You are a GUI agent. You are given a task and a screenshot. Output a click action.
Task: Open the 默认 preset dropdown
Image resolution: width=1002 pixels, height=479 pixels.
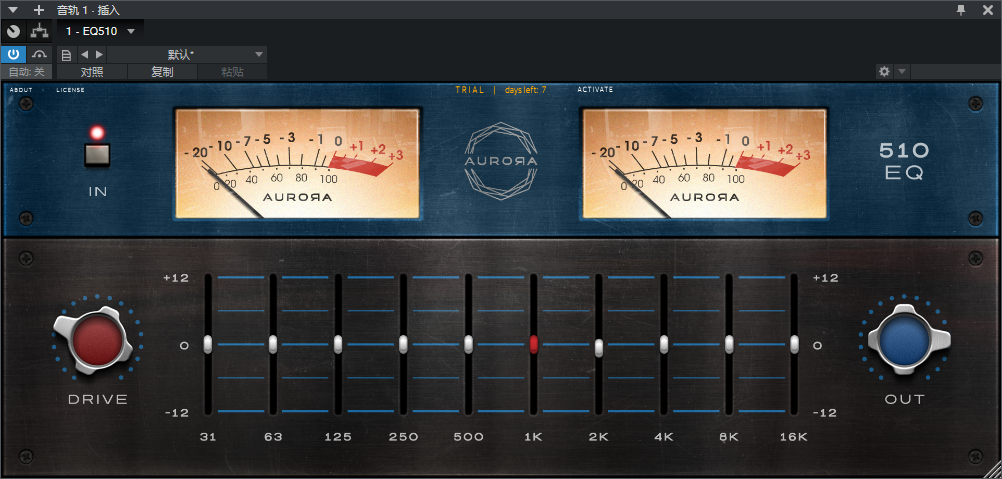[x=187, y=54]
